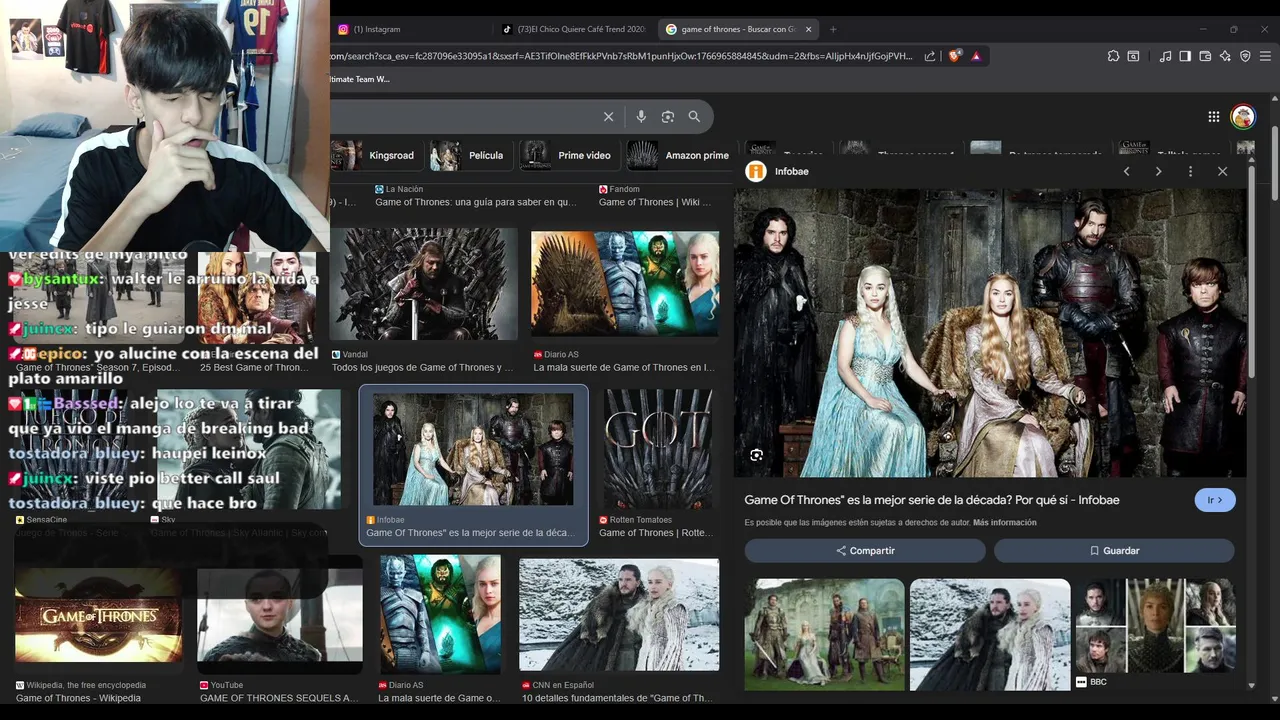Image resolution: width=1280 pixels, height=720 pixels.
Task: Open Brave Rewards triangle icon
Action: pos(976,56)
